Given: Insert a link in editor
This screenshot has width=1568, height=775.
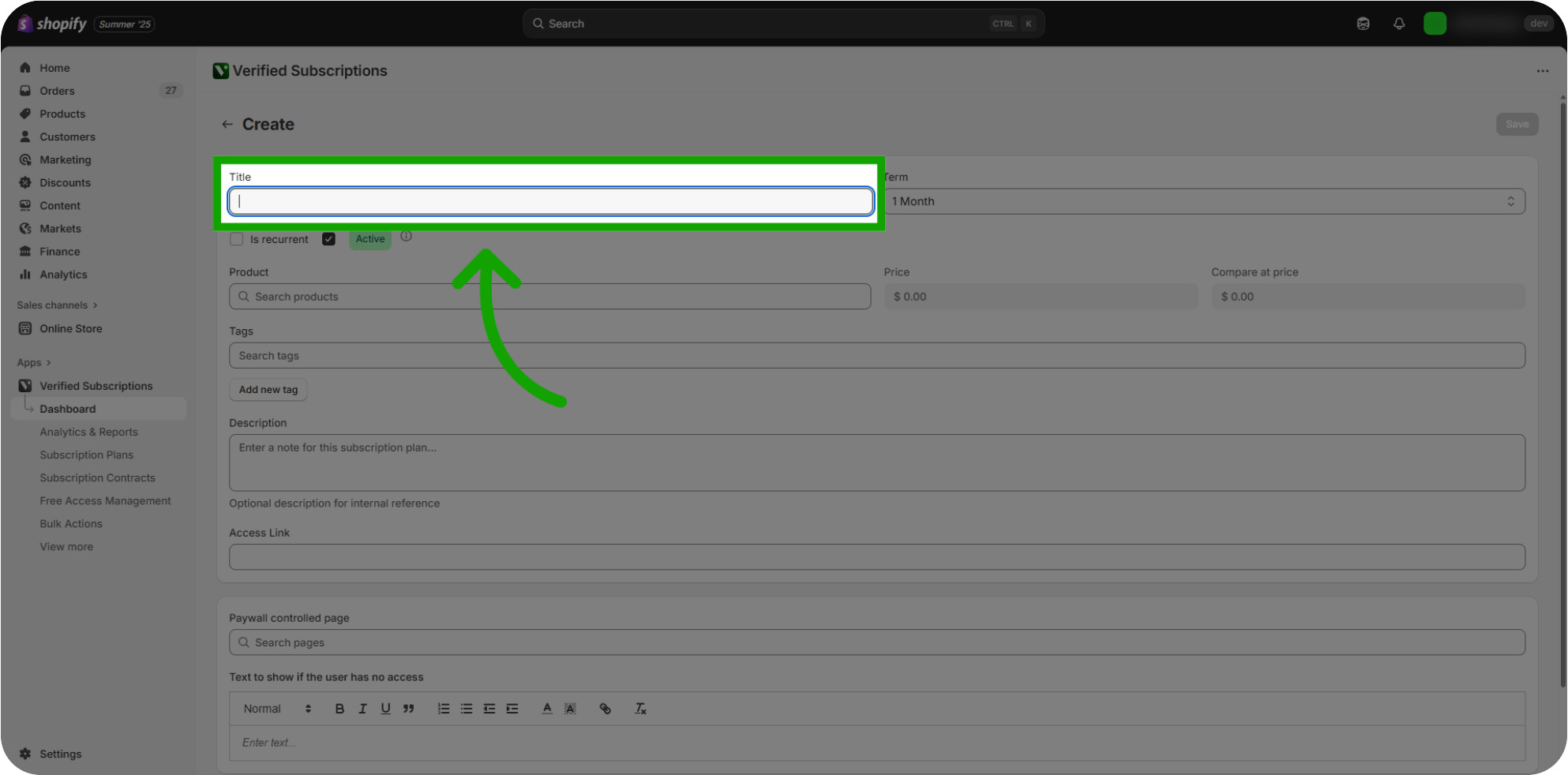Looking at the screenshot, I should 606,709.
